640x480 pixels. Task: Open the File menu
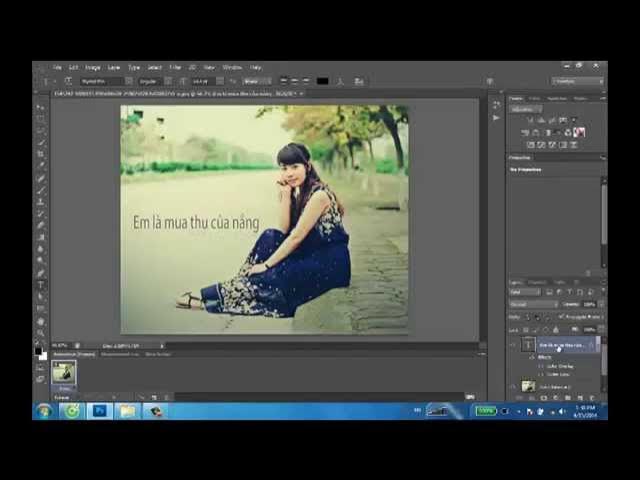coord(57,67)
